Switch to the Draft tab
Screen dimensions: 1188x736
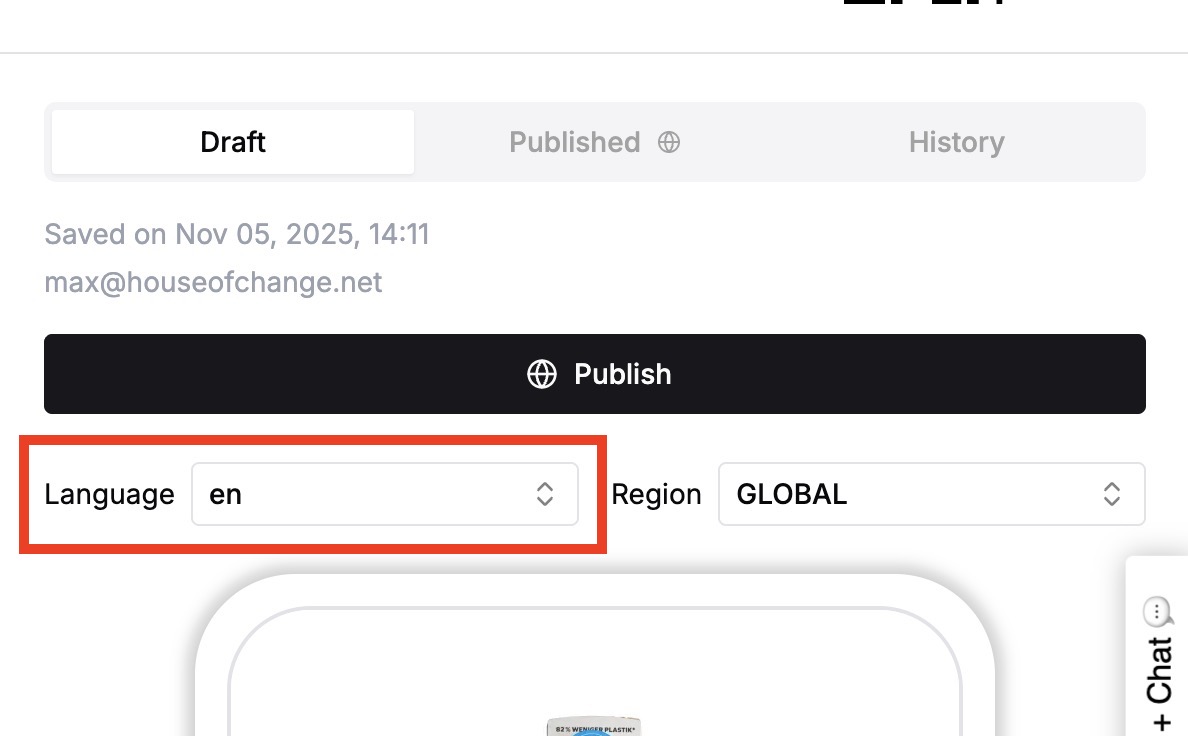[x=233, y=142]
